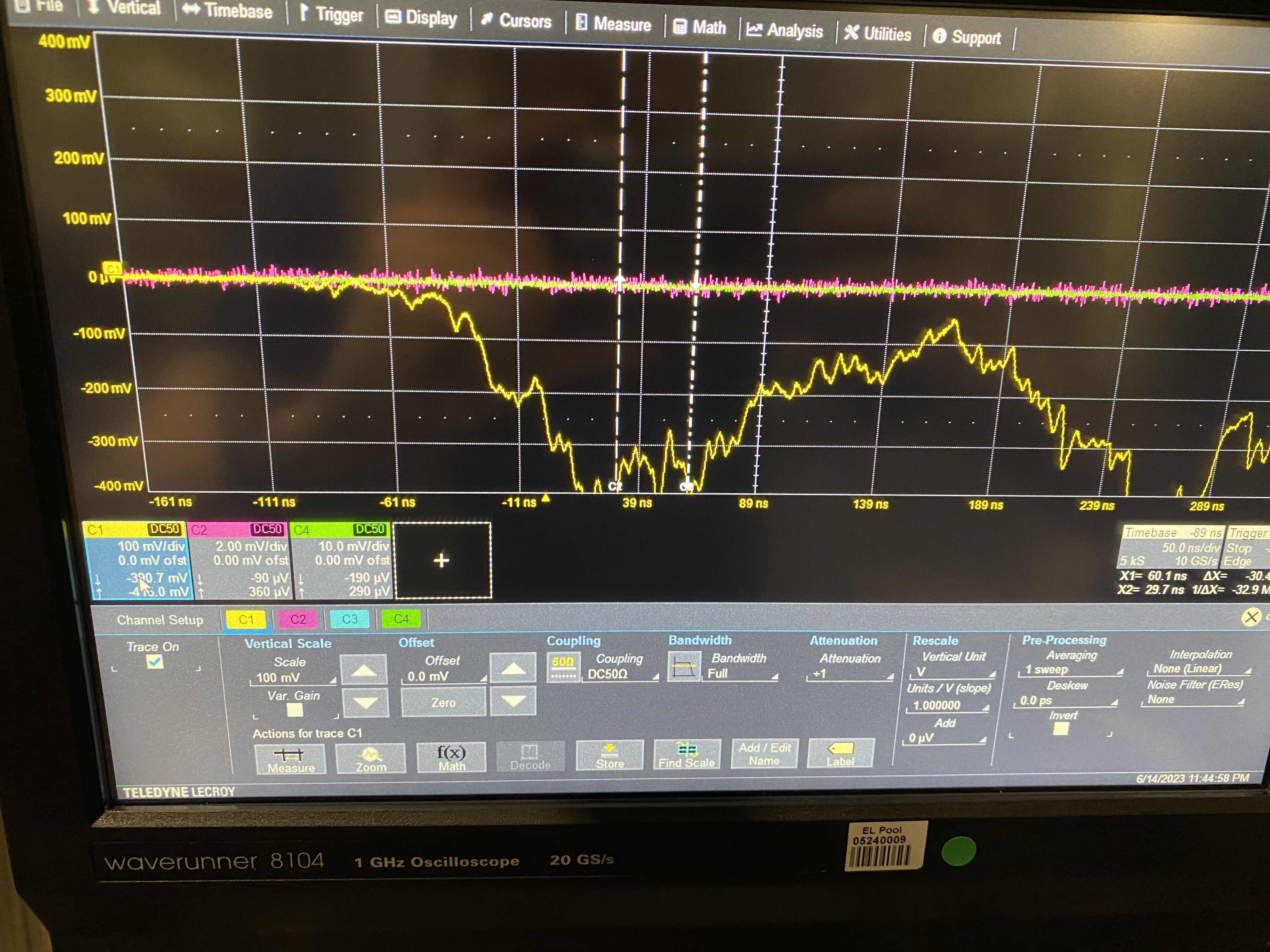Toggle the Var. Gain checkbox
This screenshot has height=952, width=1270.
[x=295, y=710]
